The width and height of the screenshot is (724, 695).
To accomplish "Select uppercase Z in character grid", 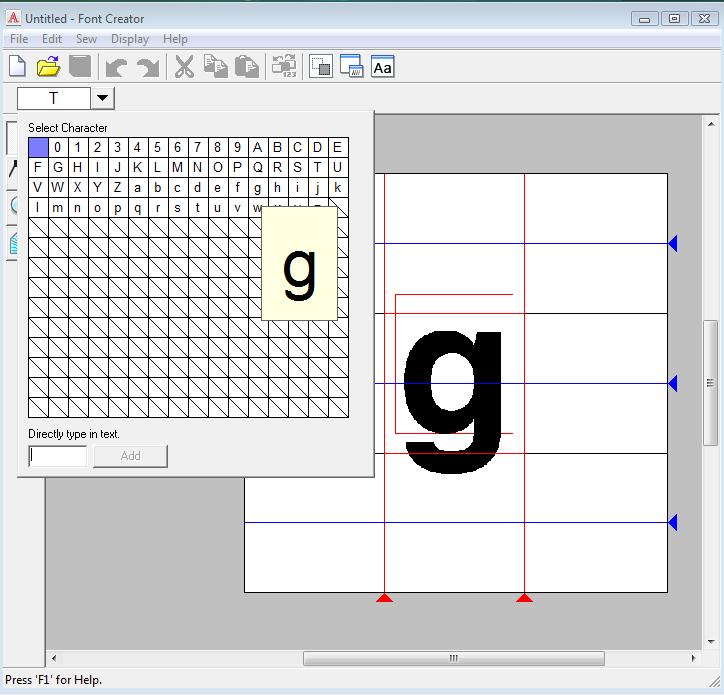I will click(118, 187).
